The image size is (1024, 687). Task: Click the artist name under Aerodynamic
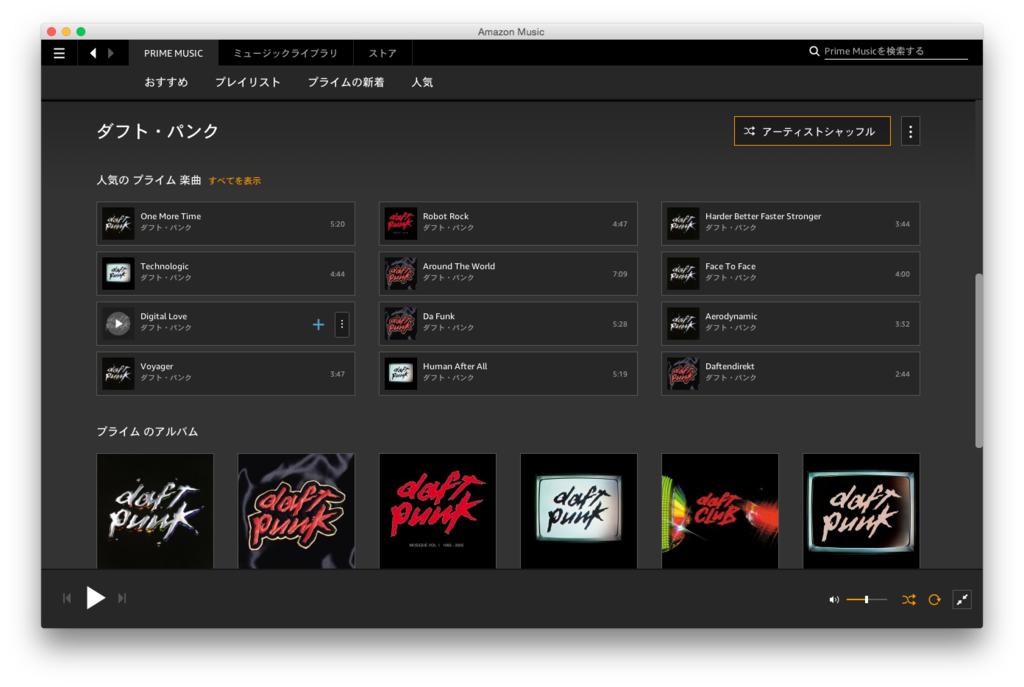pyautogui.click(x=730, y=328)
